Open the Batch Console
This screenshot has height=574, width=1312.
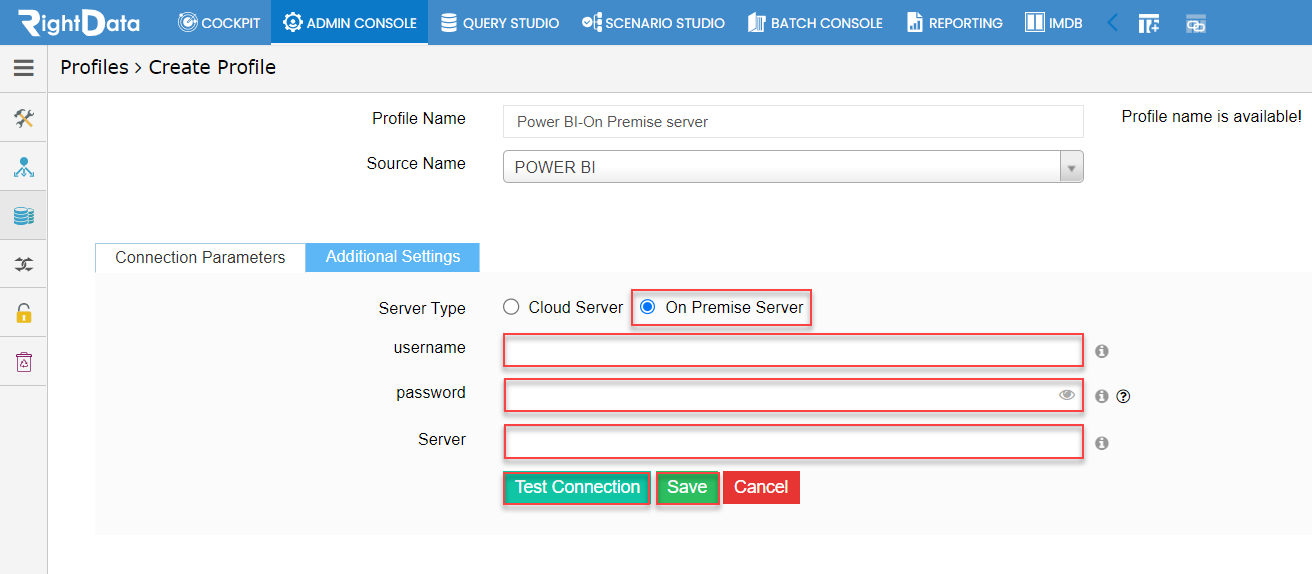[x=815, y=22]
